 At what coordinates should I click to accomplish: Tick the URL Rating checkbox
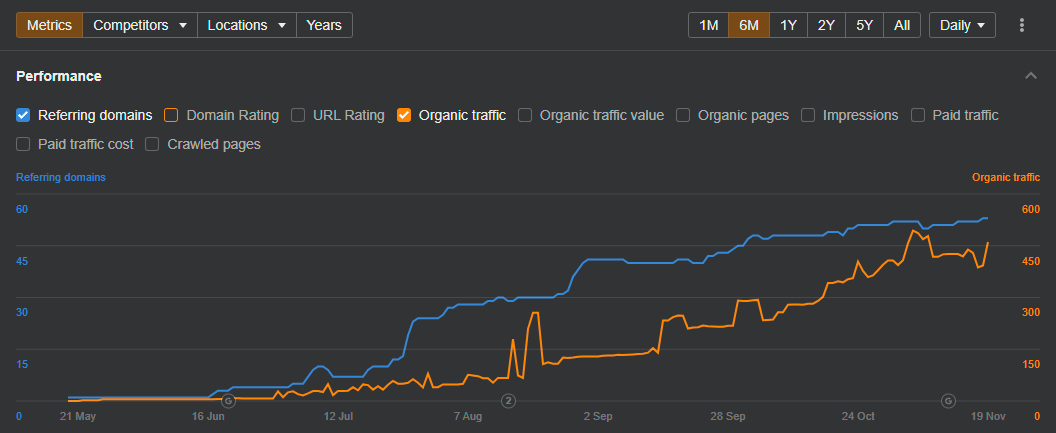tap(298, 115)
